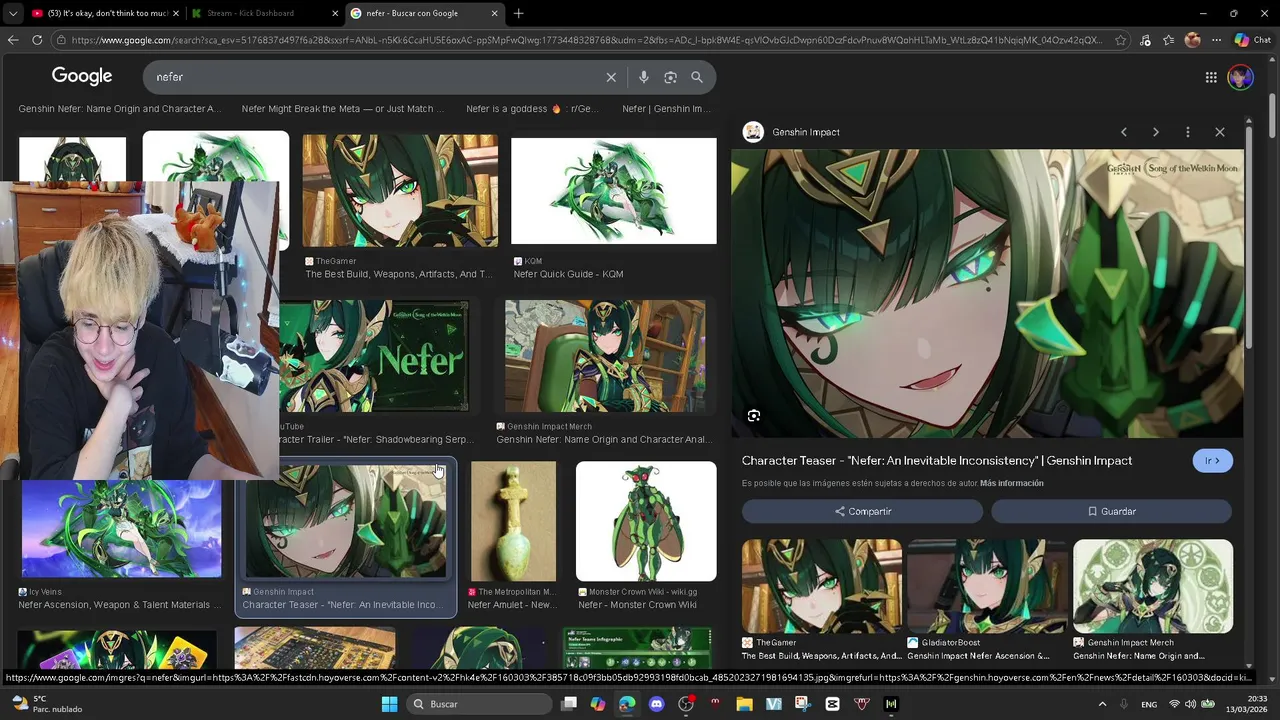The width and height of the screenshot is (1280, 720).
Task: Open related TheGamer image in preview panel
Action: point(822,586)
